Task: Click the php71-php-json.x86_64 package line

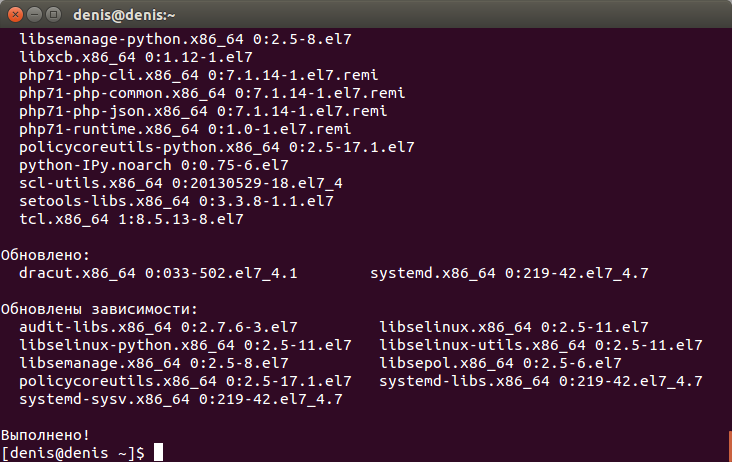Action: tap(203, 111)
